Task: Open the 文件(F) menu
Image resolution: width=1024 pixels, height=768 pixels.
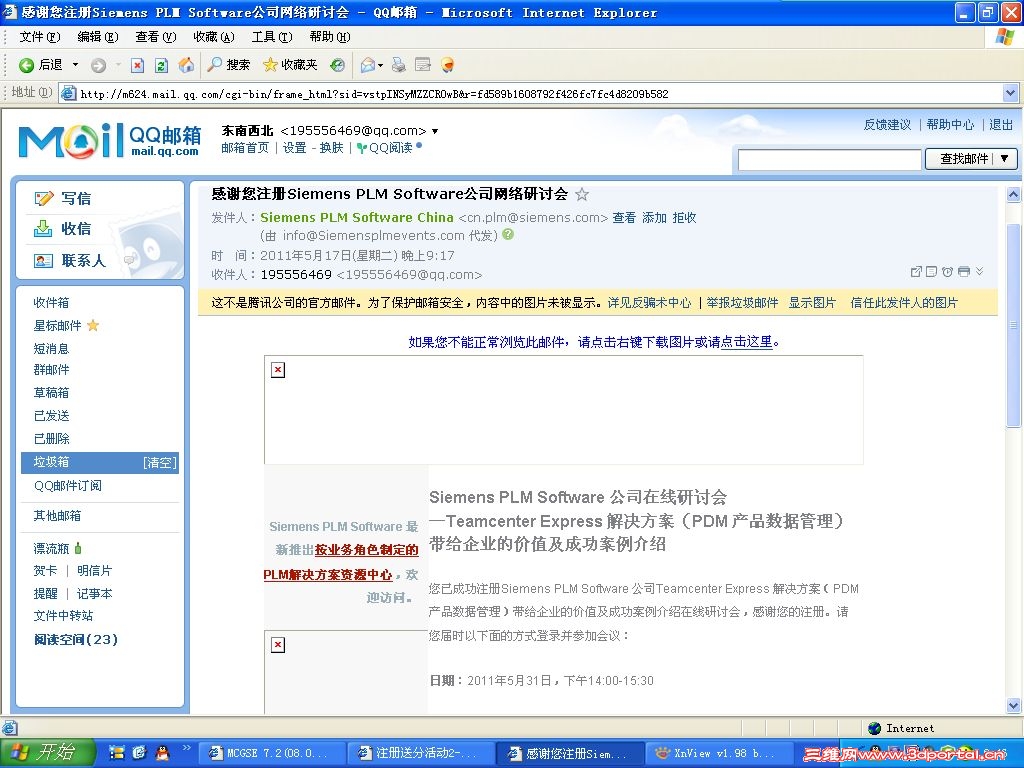Action: (39, 37)
